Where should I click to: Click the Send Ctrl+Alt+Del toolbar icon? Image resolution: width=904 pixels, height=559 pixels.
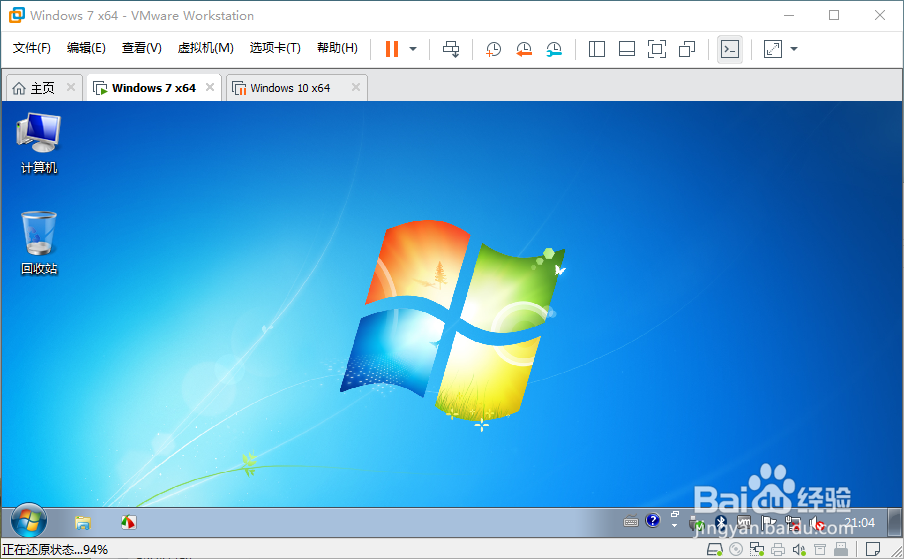tap(451, 49)
